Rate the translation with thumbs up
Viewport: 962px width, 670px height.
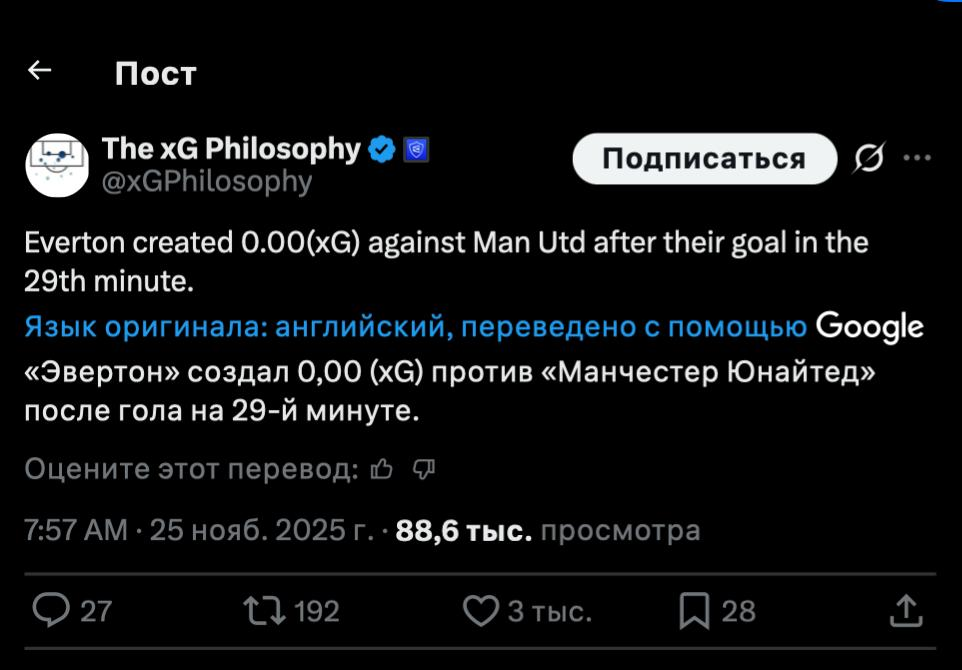pyautogui.click(x=381, y=469)
